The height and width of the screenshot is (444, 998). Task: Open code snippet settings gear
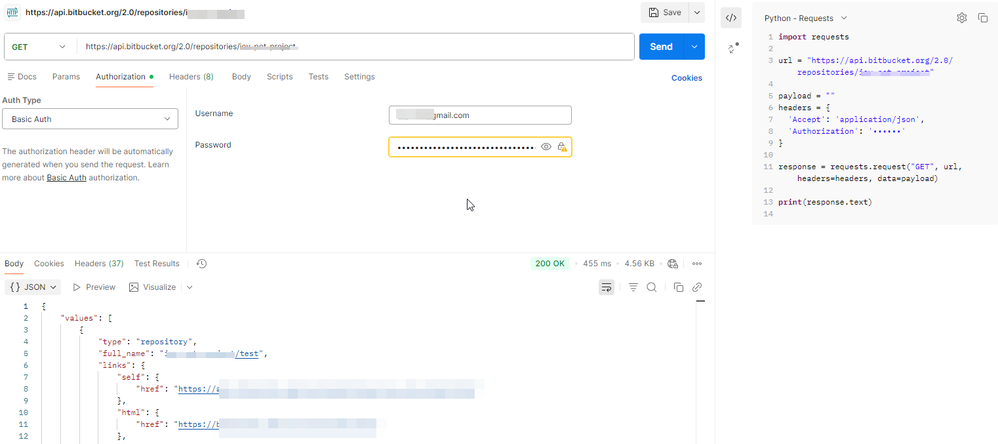[x=962, y=18]
